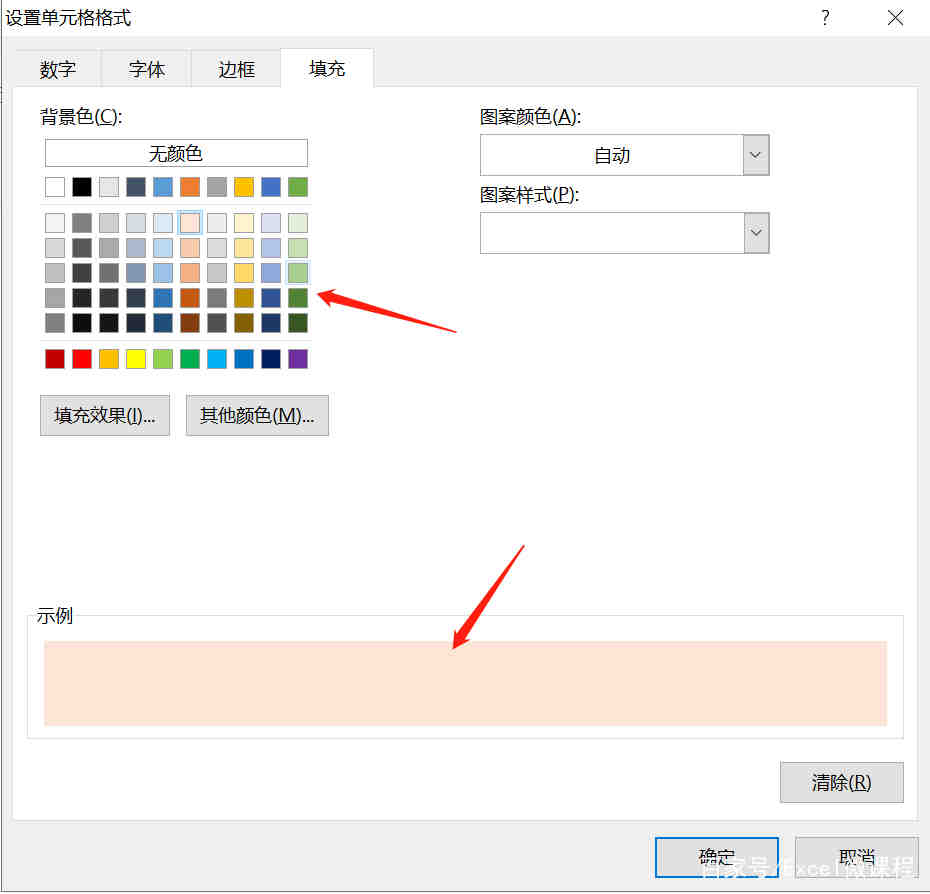Click the 示例 preview area
The image size is (930, 894).
(x=466, y=683)
